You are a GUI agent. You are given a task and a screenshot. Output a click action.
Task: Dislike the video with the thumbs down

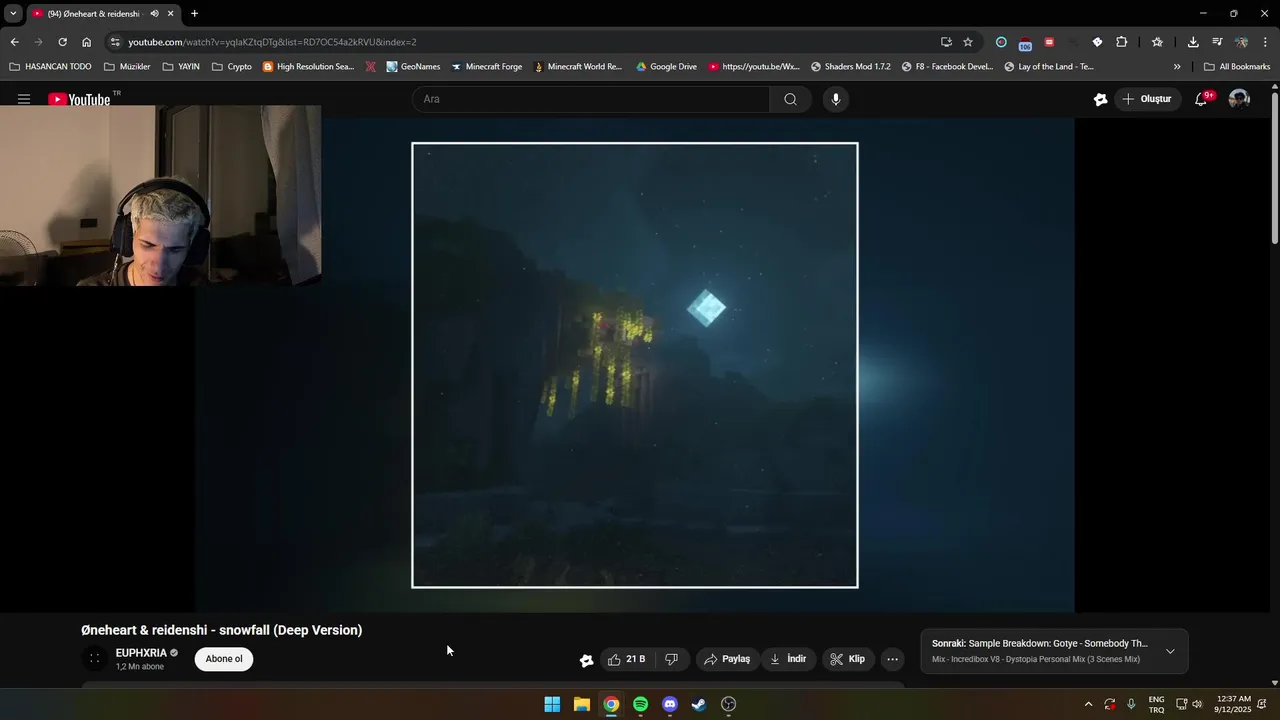pos(671,659)
